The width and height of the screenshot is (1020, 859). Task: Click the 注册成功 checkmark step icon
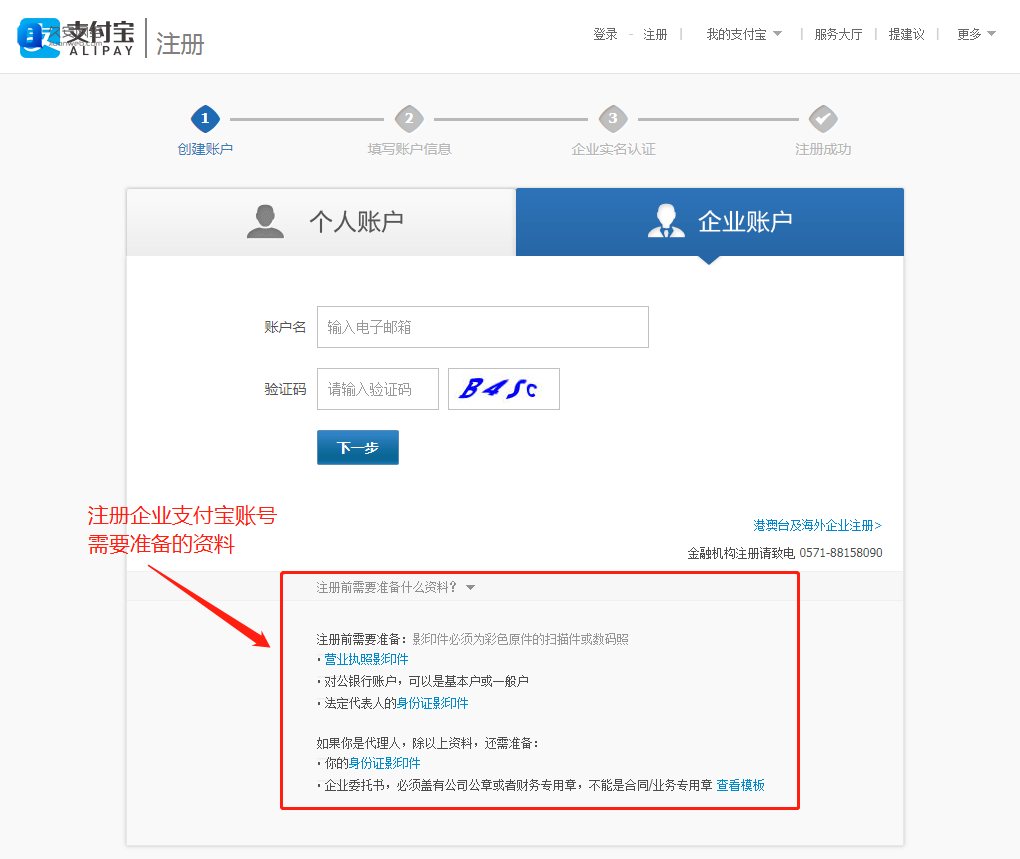point(823,118)
